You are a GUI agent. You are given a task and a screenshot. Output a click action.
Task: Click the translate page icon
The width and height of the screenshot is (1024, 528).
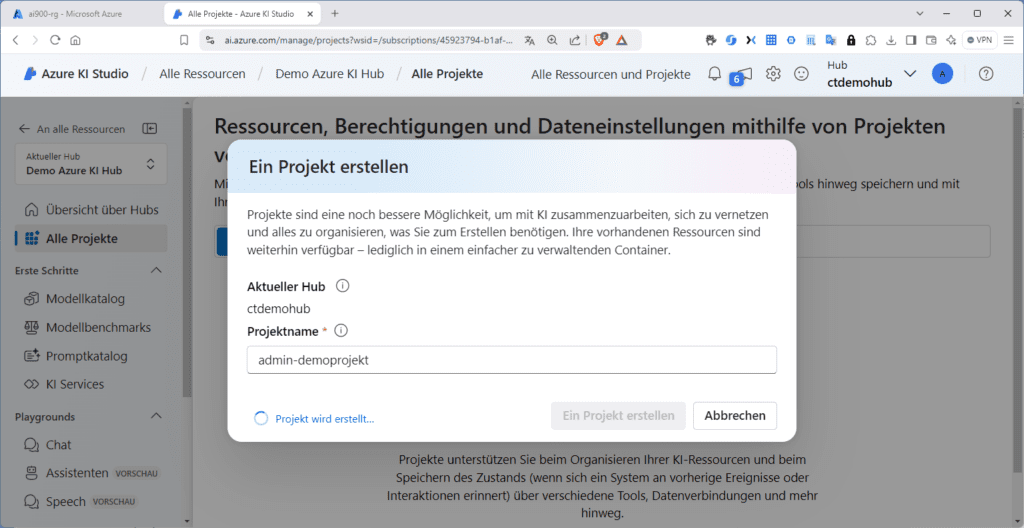click(x=530, y=40)
